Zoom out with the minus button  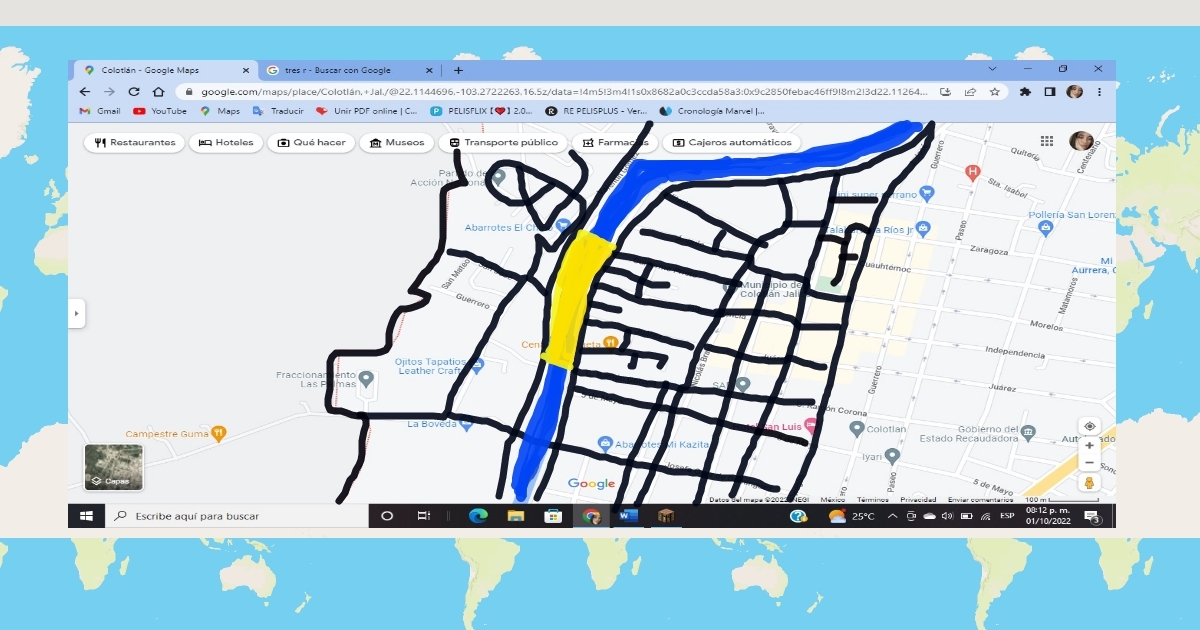tap(1089, 462)
